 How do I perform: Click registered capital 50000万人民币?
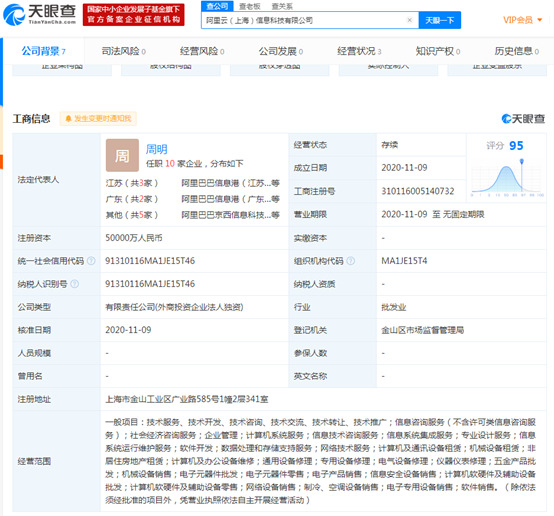(x=134, y=238)
